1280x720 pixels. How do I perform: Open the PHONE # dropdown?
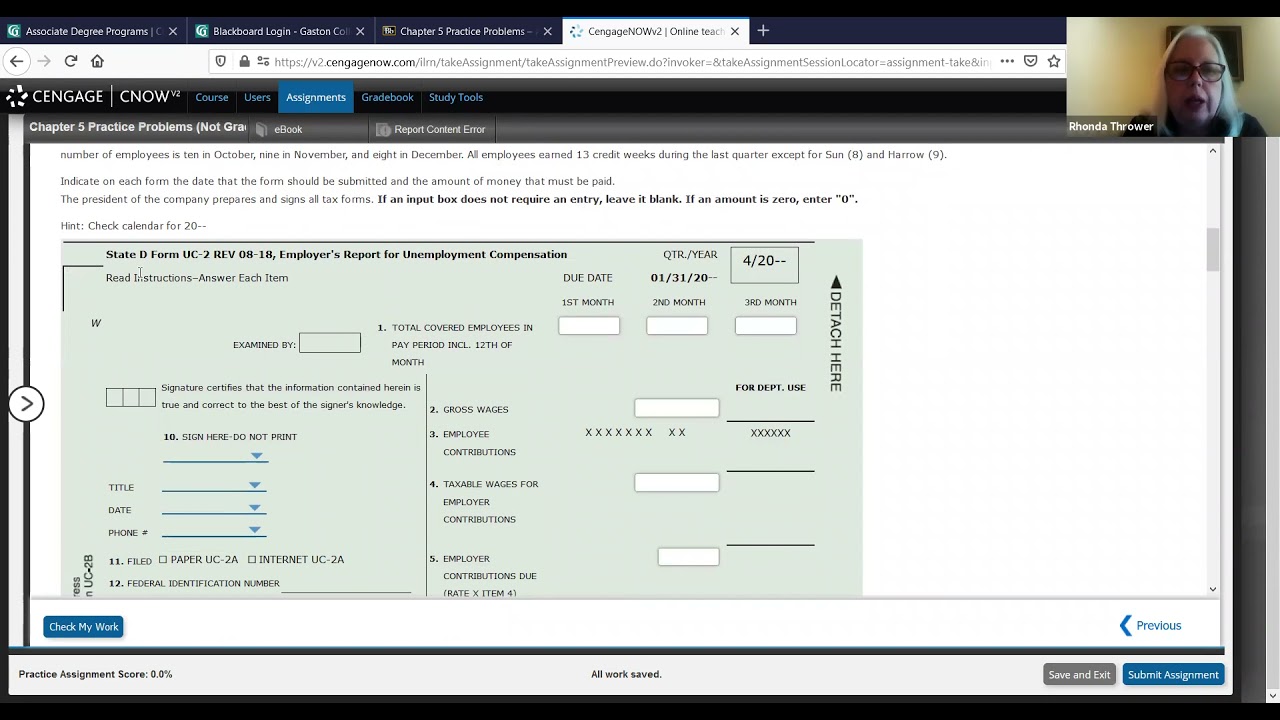point(213,530)
